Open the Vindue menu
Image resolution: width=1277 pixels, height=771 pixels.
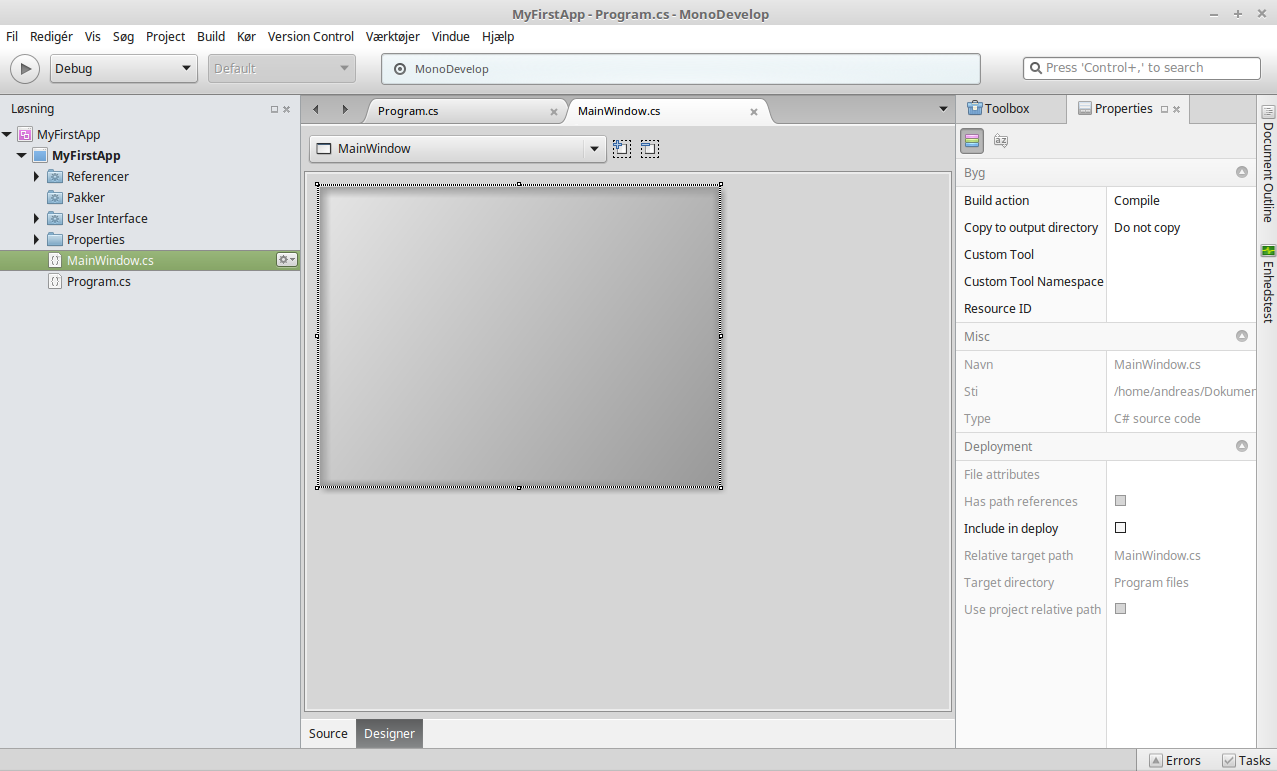click(x=451, y=36)
